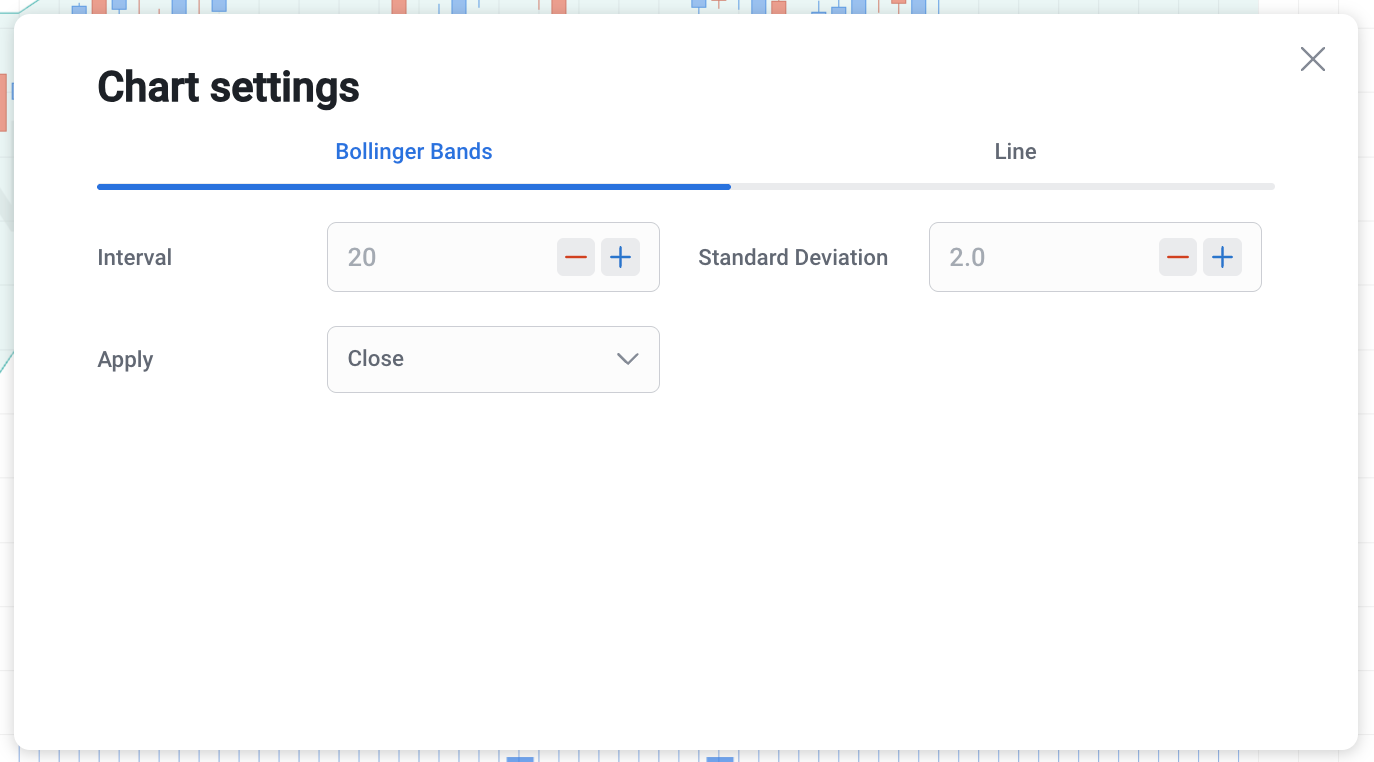
Task: Close the Chart settings dialog
Action: click(x=1313, y=59)
